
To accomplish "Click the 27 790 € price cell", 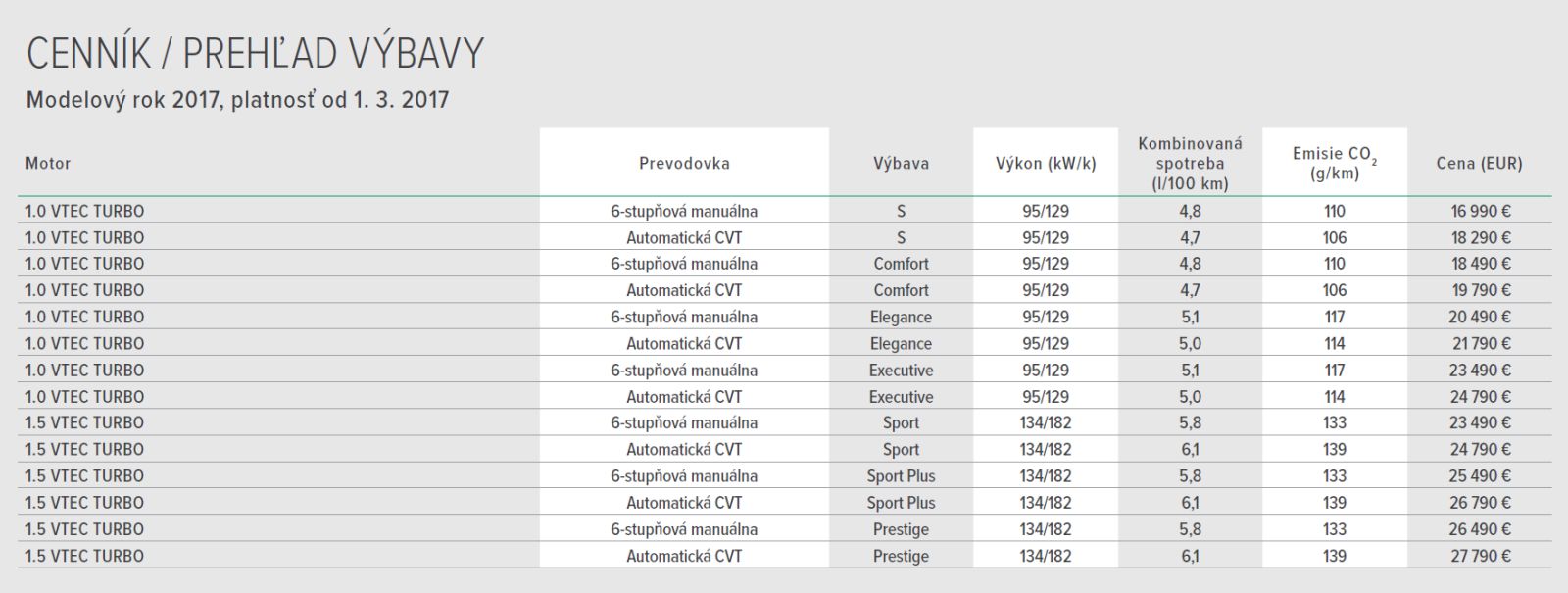I will coord(1481,556).
